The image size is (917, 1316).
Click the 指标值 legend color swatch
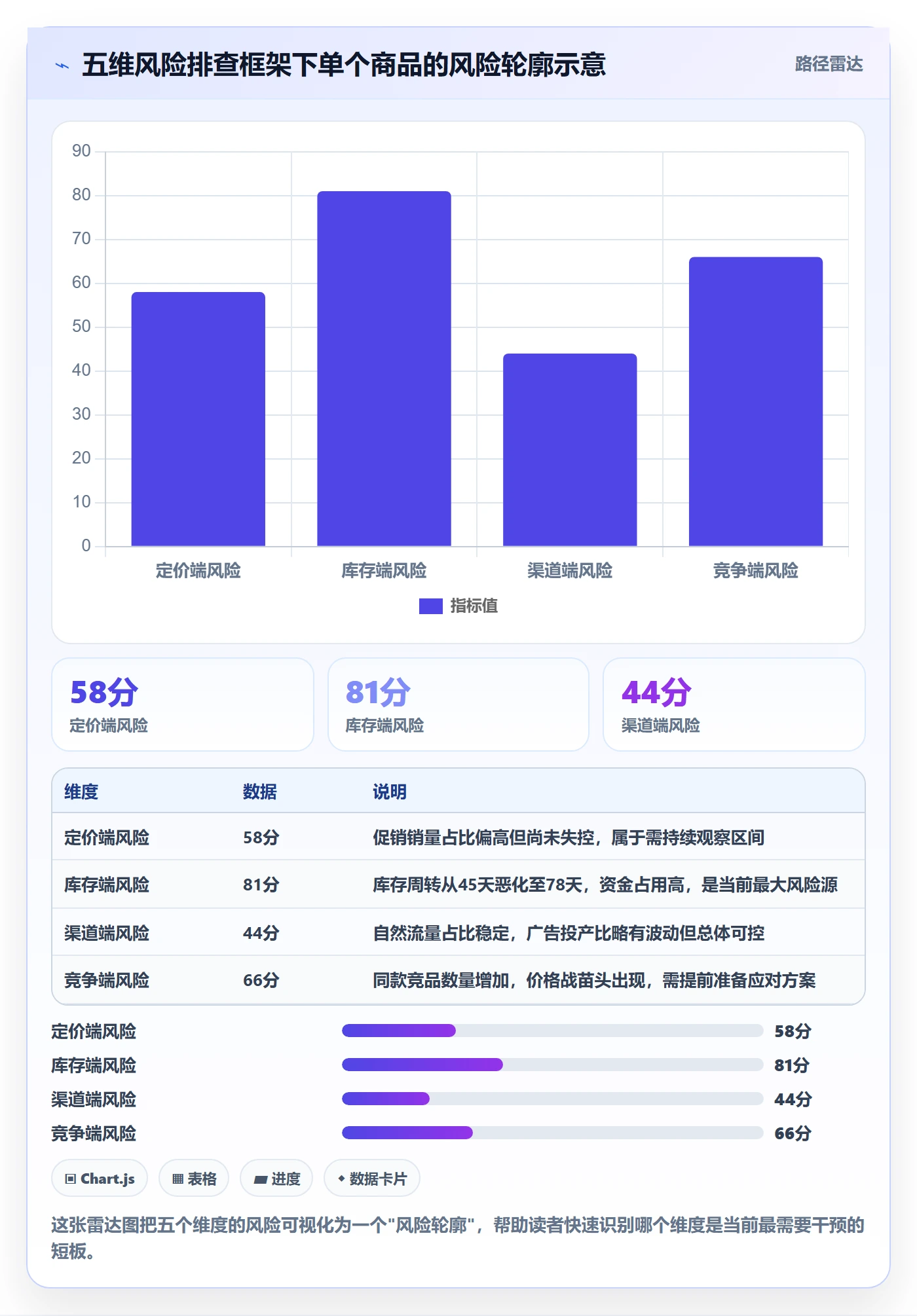coord(430,606)
